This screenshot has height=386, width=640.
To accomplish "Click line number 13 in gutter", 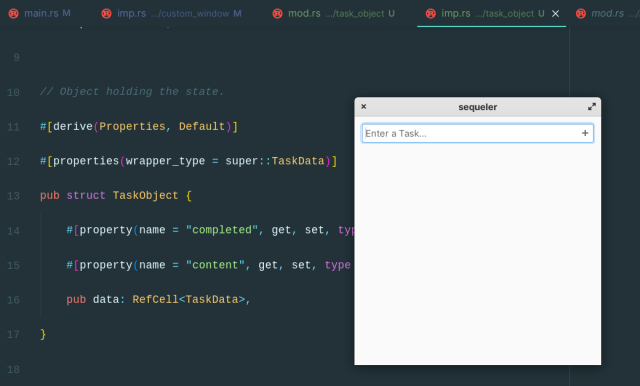I will 13,196.
